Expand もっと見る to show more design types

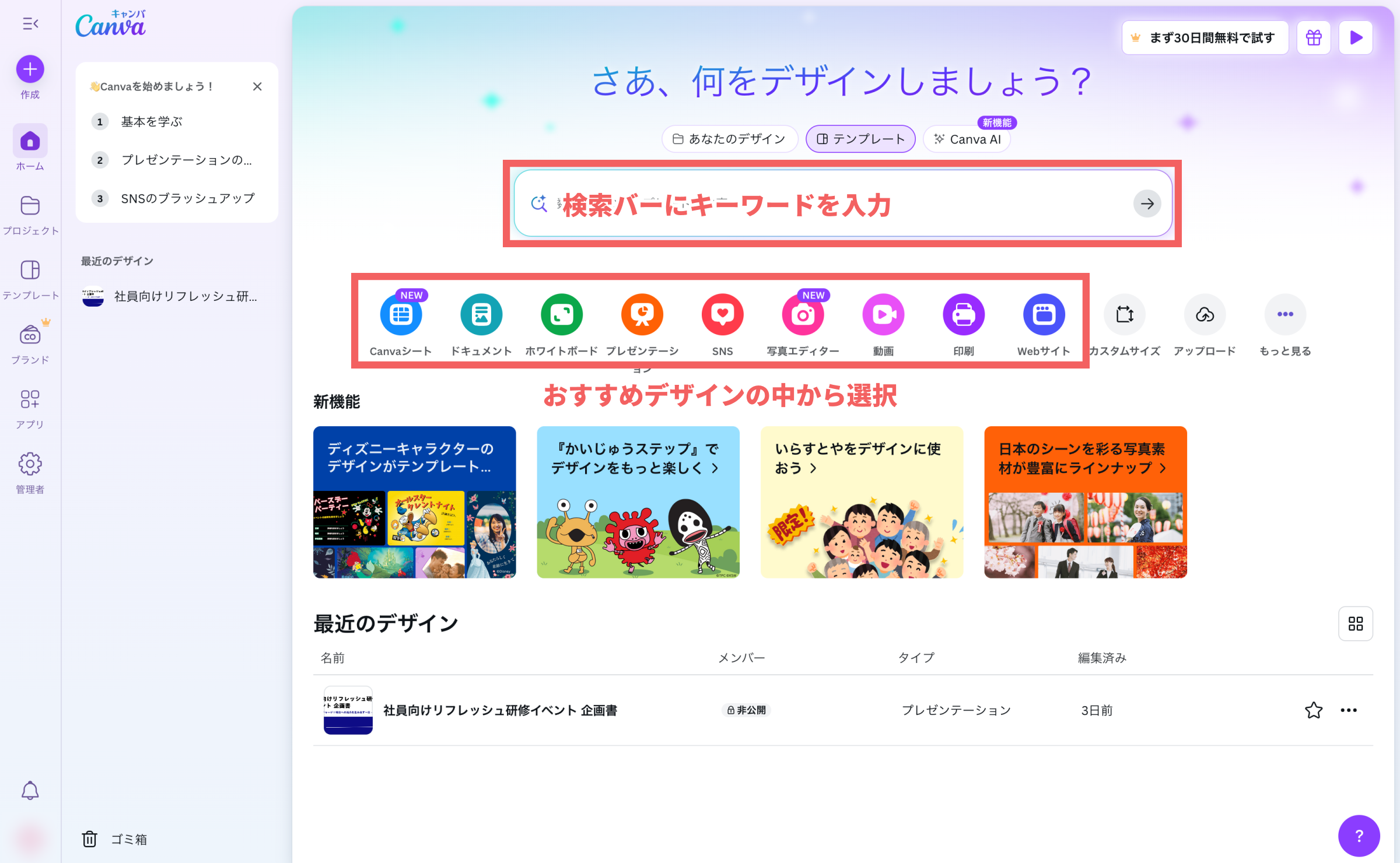1286,314
